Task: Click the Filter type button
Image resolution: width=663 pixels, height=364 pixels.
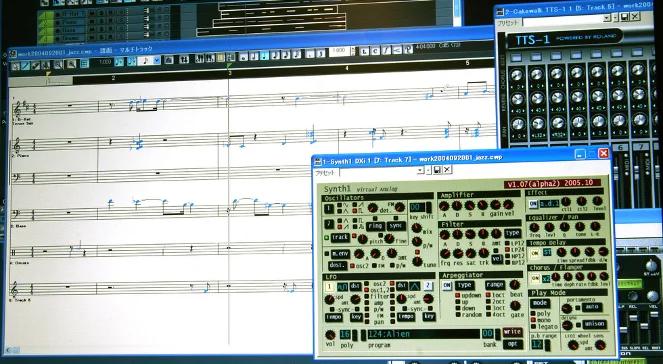Action: pyautogui.click(x=512, y=233)
